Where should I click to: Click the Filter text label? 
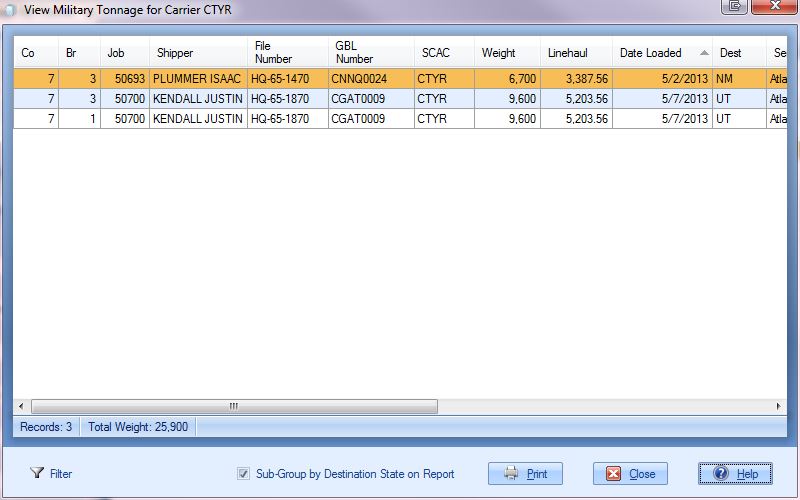point(61,474)
